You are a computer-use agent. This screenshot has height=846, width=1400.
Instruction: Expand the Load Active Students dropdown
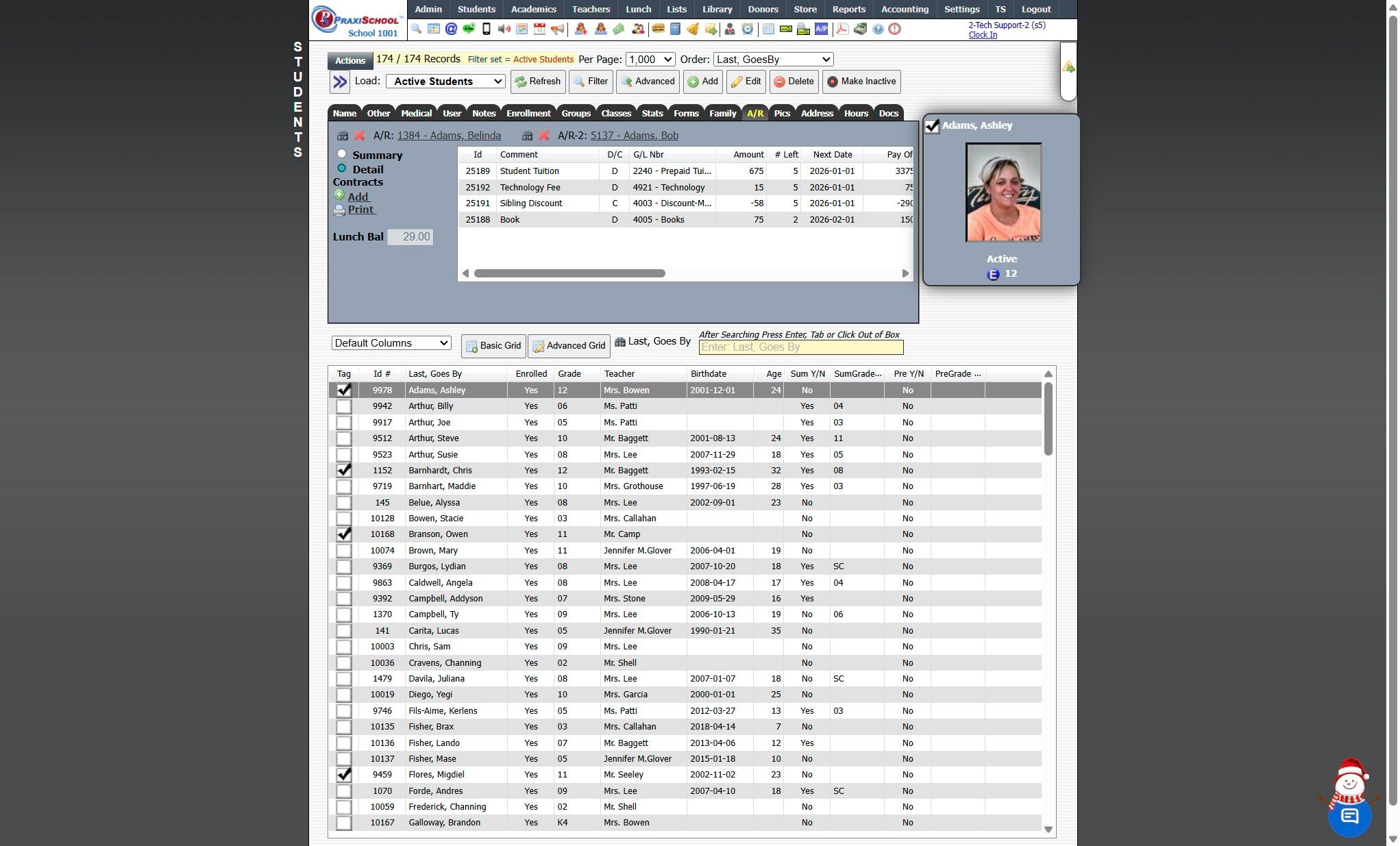click(x=445, y=82)
